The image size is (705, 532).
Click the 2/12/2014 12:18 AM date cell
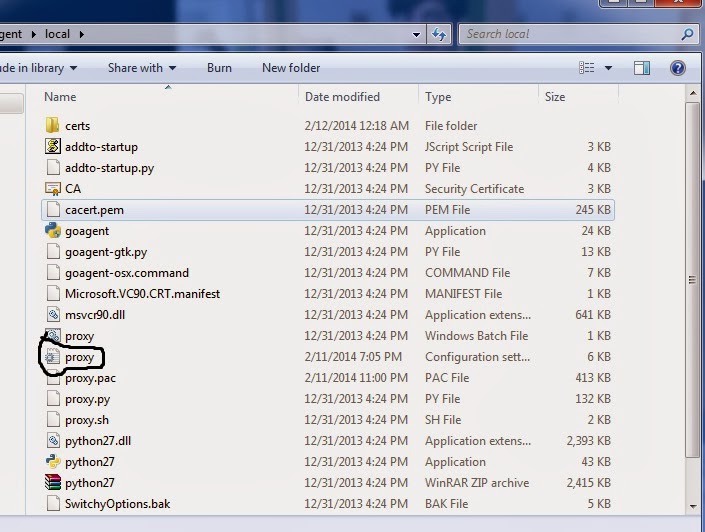point(357,126)
